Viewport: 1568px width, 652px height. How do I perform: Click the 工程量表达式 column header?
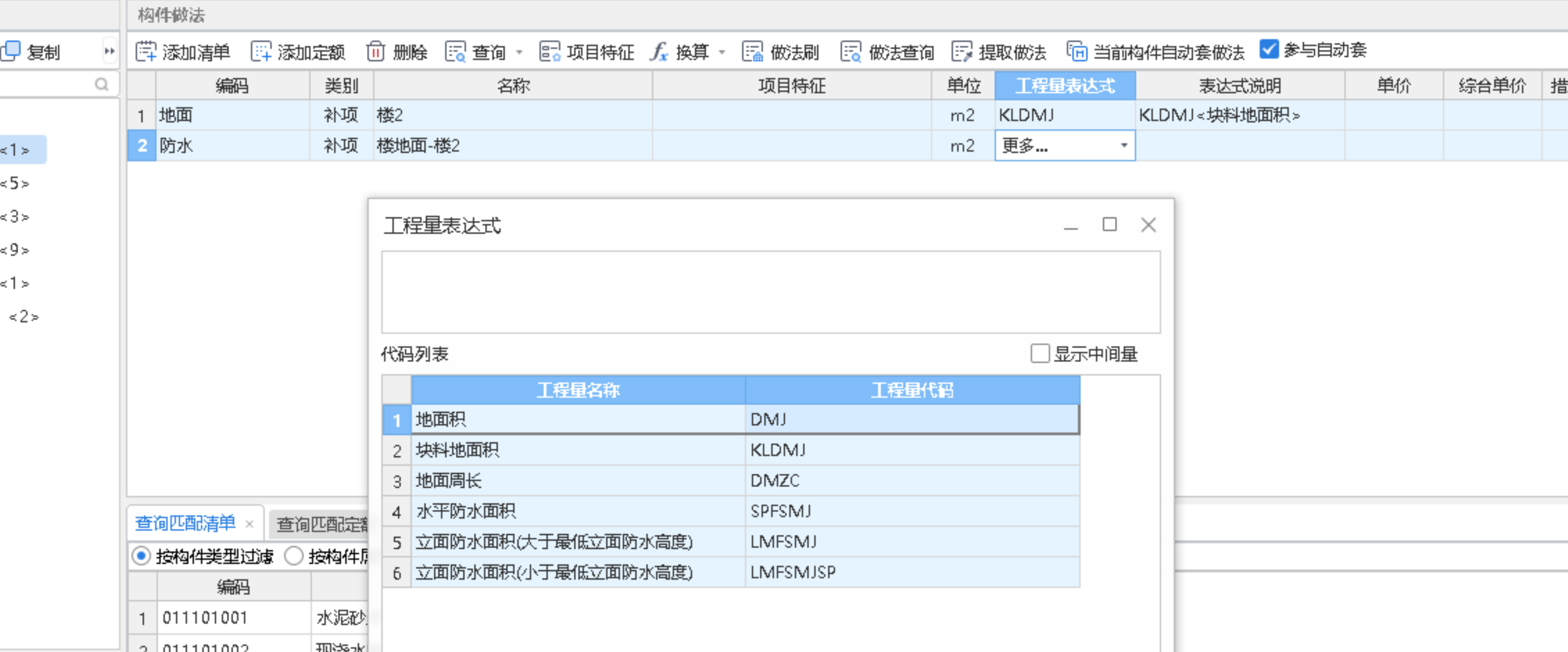pyautogui.click(x=1065, y=86)
